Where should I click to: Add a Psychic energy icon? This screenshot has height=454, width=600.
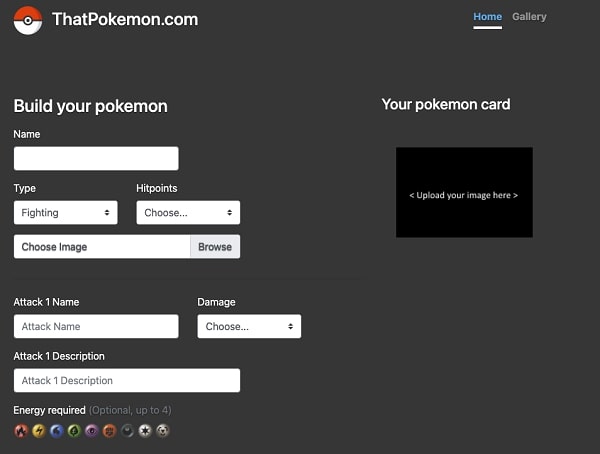pos(92,431)
